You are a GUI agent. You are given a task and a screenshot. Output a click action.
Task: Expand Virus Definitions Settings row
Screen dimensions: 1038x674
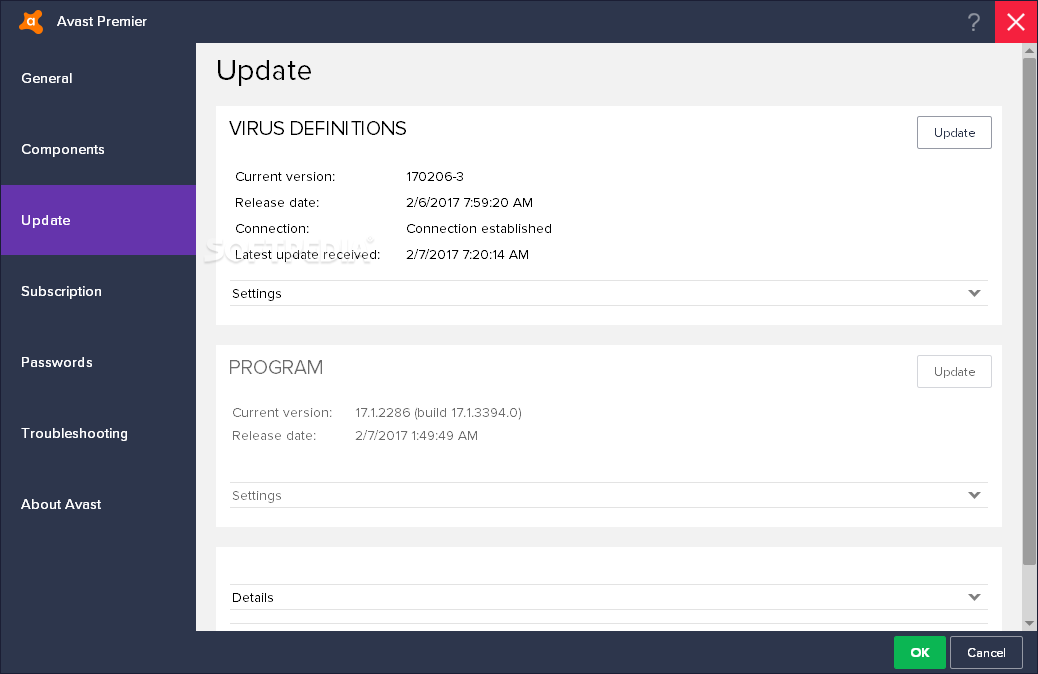[608, 293]
